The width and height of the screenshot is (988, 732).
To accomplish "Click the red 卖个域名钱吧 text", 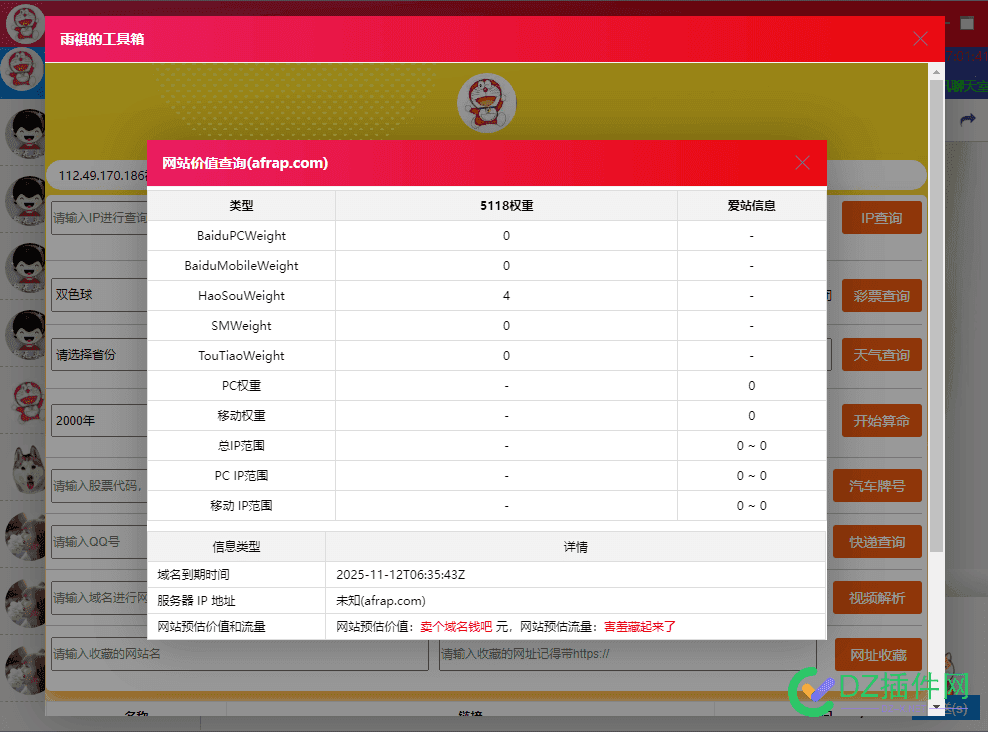I will [456, 627].
